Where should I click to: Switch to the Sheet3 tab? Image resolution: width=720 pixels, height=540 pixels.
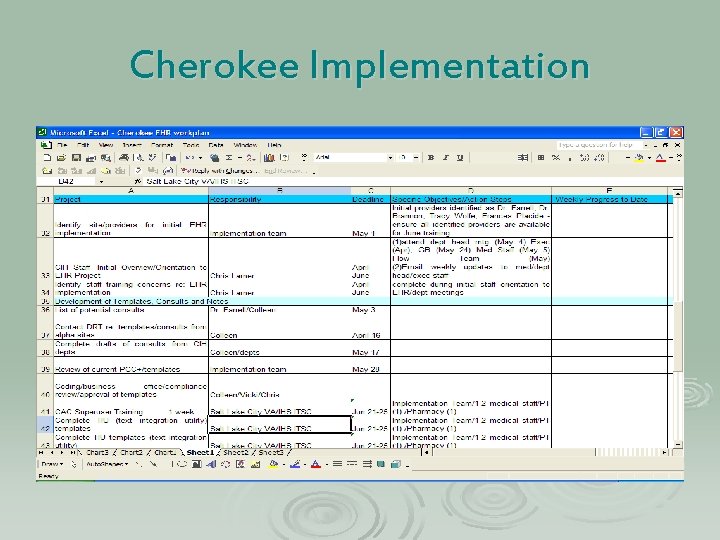coord(270,453)
